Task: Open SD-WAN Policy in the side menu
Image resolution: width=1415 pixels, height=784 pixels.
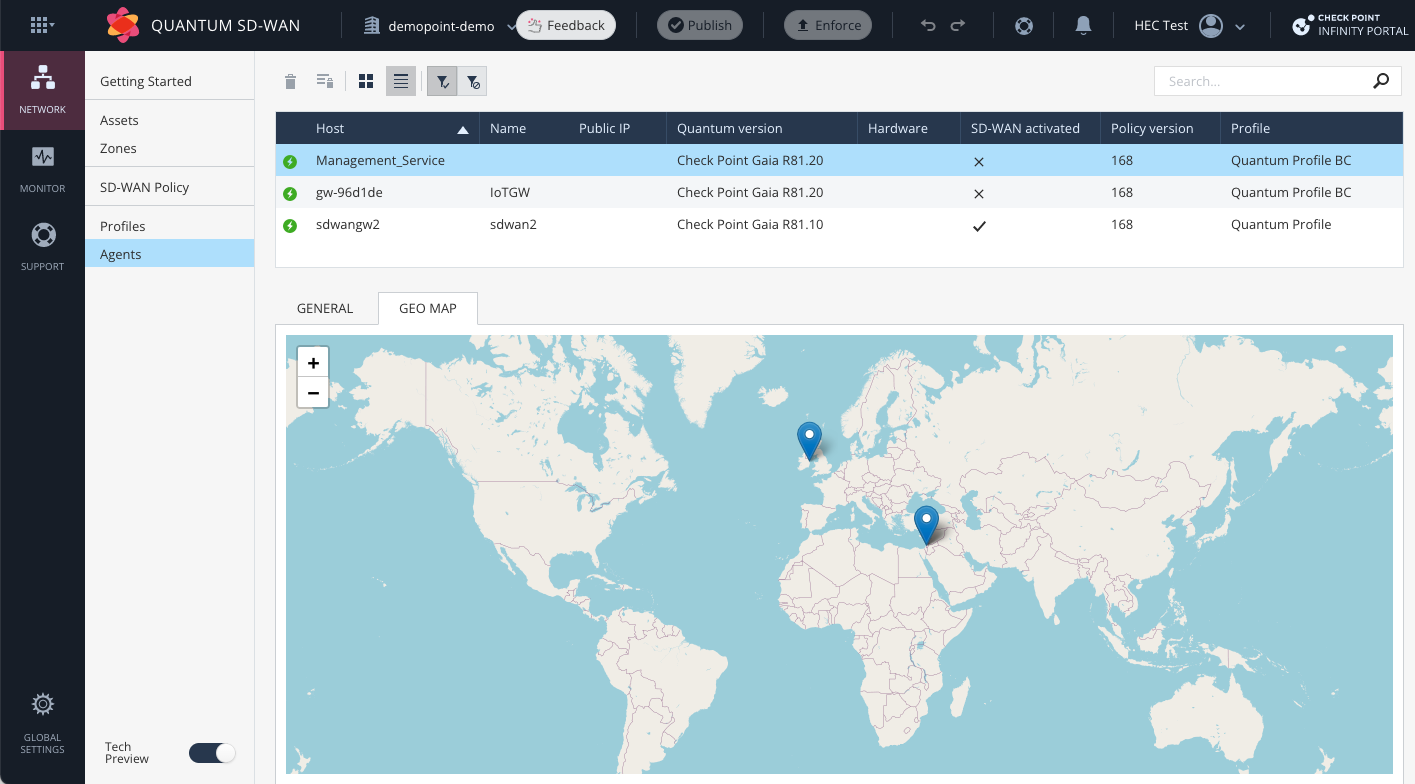Action: pyautogui.click(x=145, y=187)
